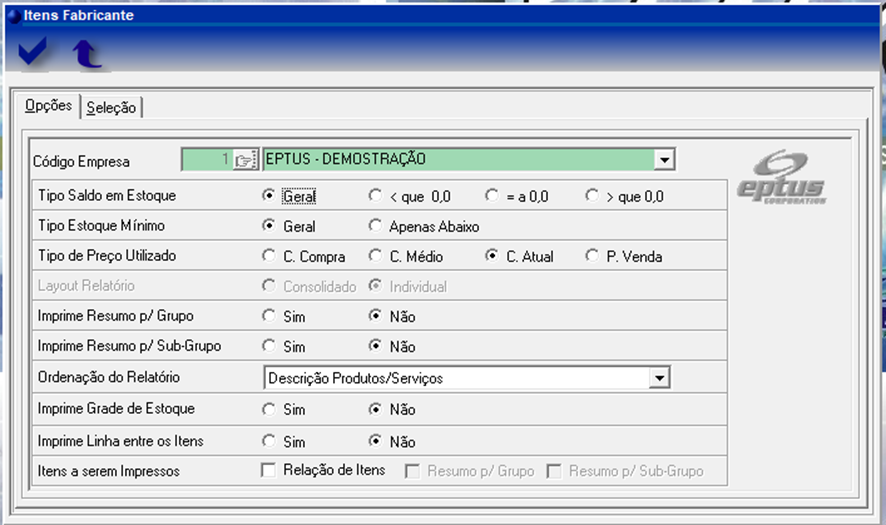This screenshot has height=525, width=886.
Task: Click the company lookup hand icon
Action: [x=245, y=160]
